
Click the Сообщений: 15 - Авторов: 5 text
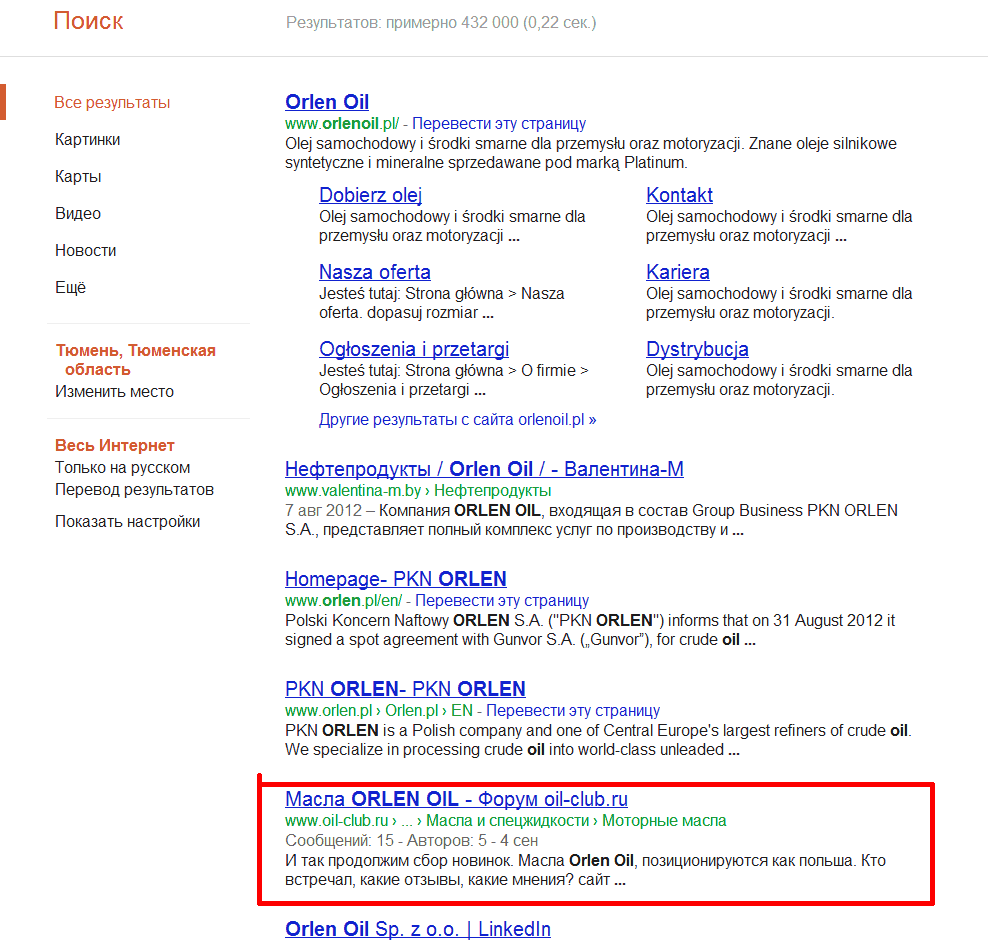click(x=386, y=841)
